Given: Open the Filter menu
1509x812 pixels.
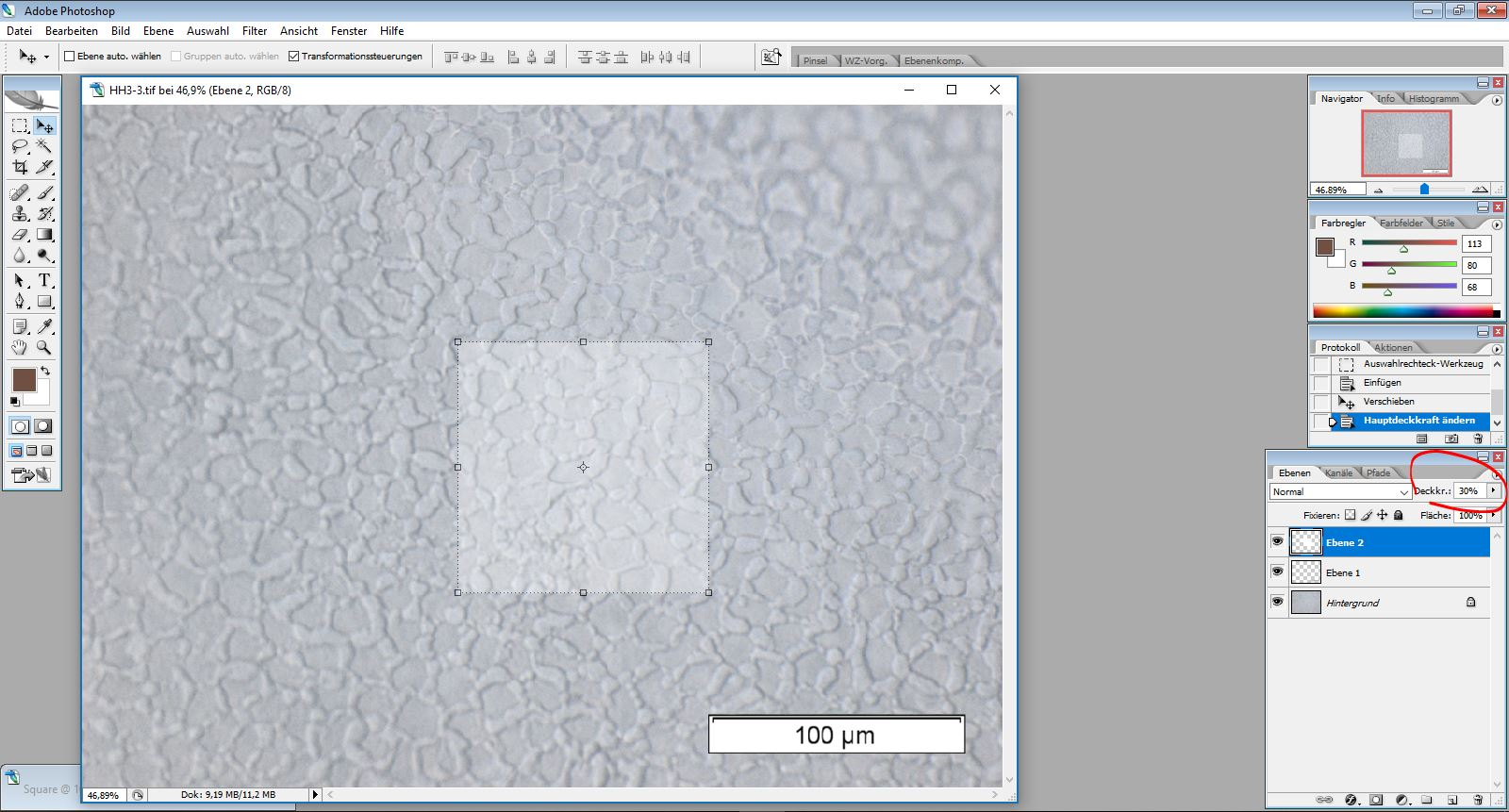Looking at the screenshot, I should coord(255,31).
